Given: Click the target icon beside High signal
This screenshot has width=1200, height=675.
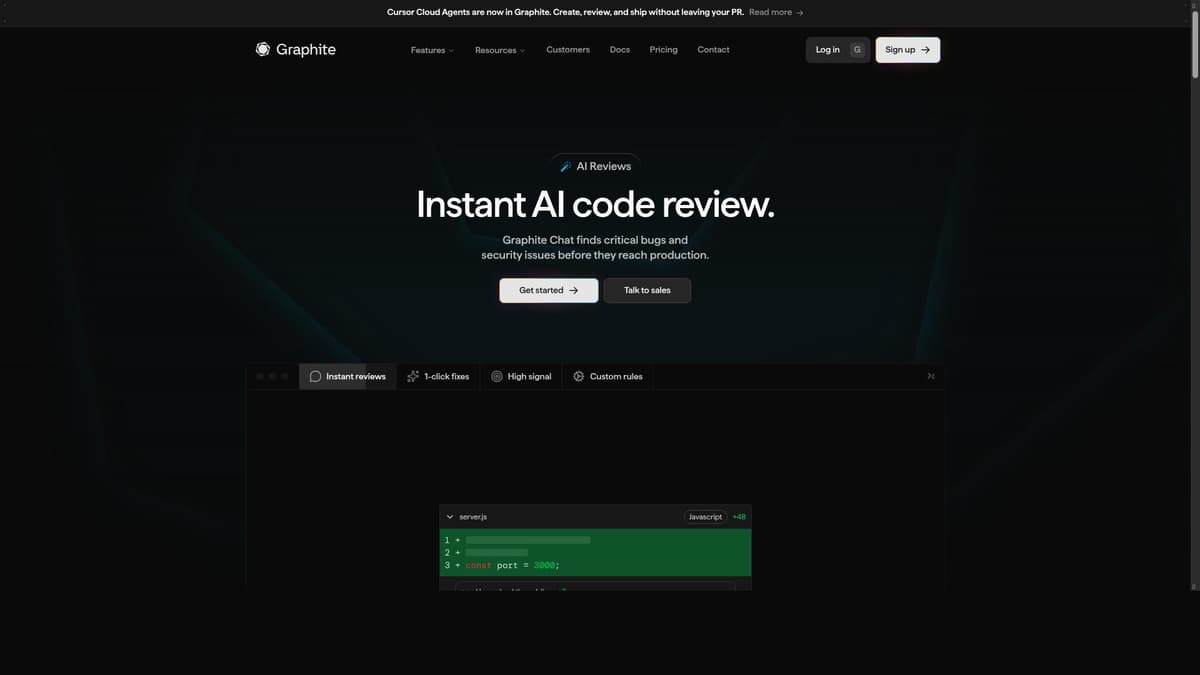Looking at the screenshot, I should [x=496, y=376].
